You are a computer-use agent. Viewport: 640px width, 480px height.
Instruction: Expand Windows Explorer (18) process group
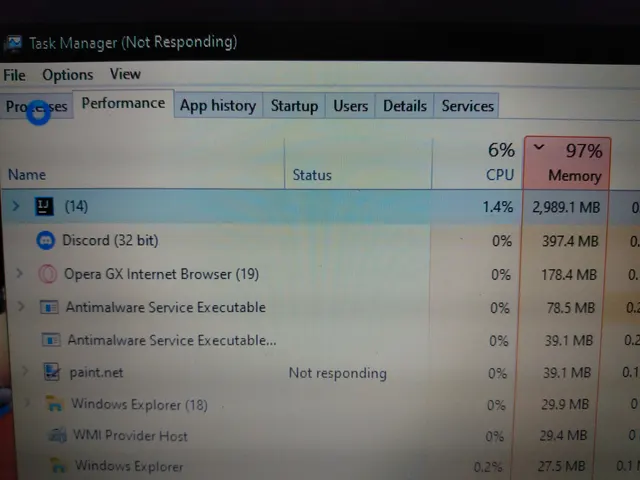click(27, 403)
